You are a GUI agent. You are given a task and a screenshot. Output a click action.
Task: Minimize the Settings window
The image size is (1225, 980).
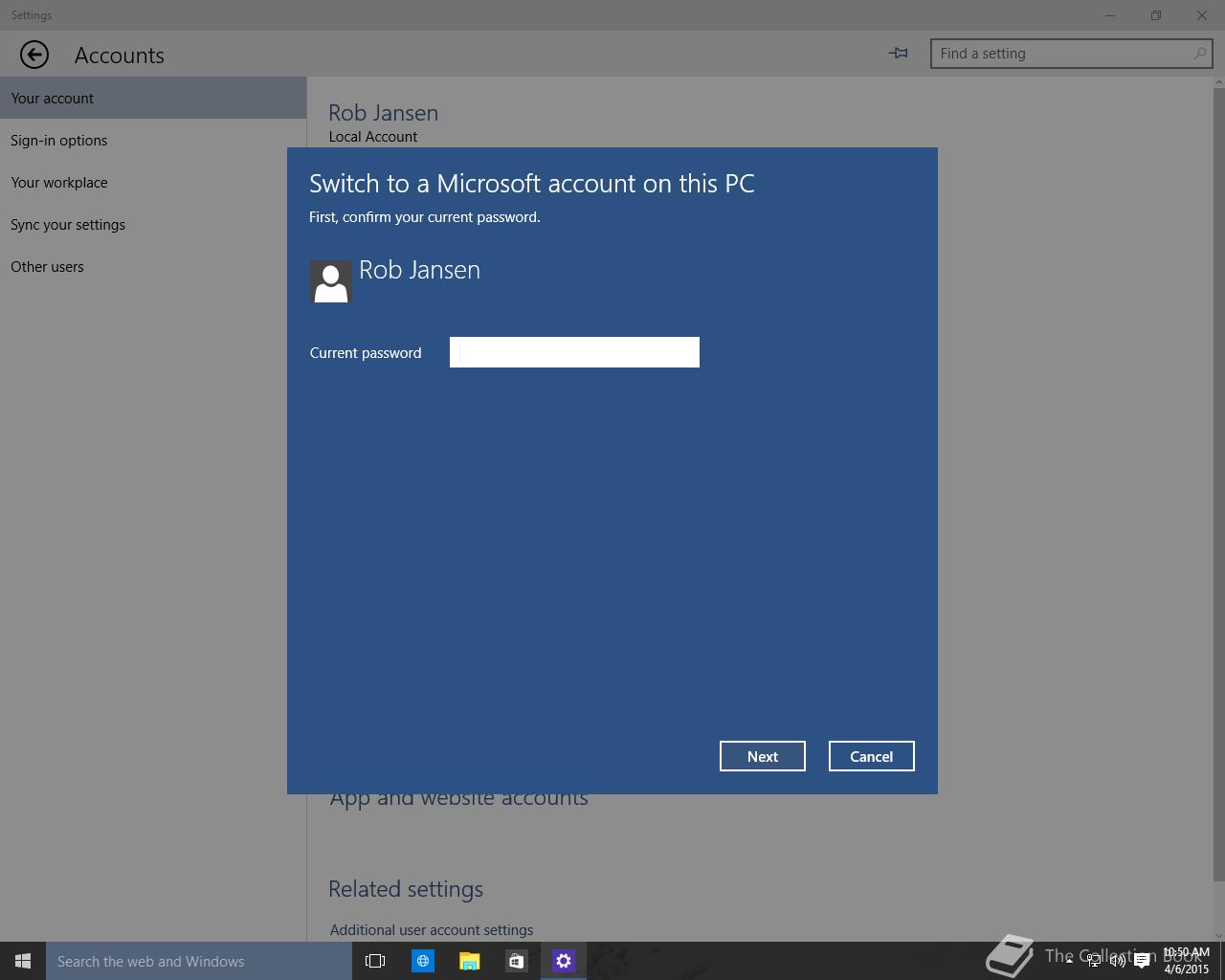1110,15
